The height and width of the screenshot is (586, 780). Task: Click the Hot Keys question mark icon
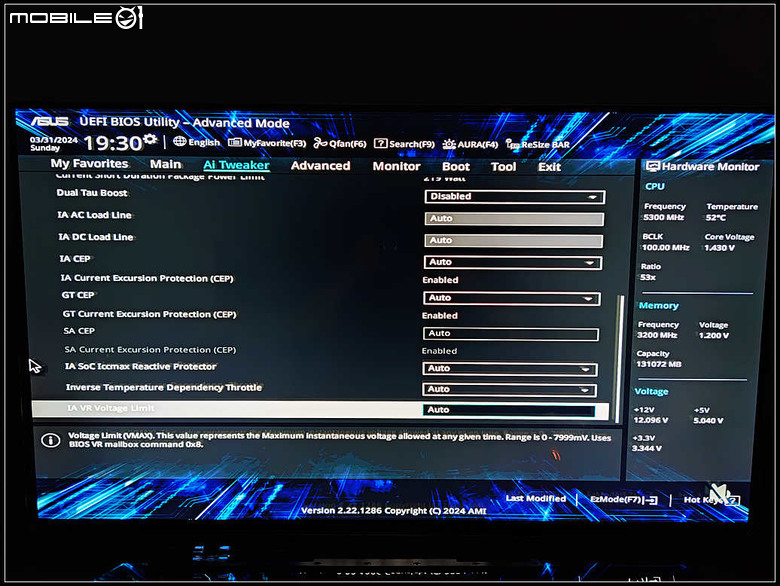point(733,500)
